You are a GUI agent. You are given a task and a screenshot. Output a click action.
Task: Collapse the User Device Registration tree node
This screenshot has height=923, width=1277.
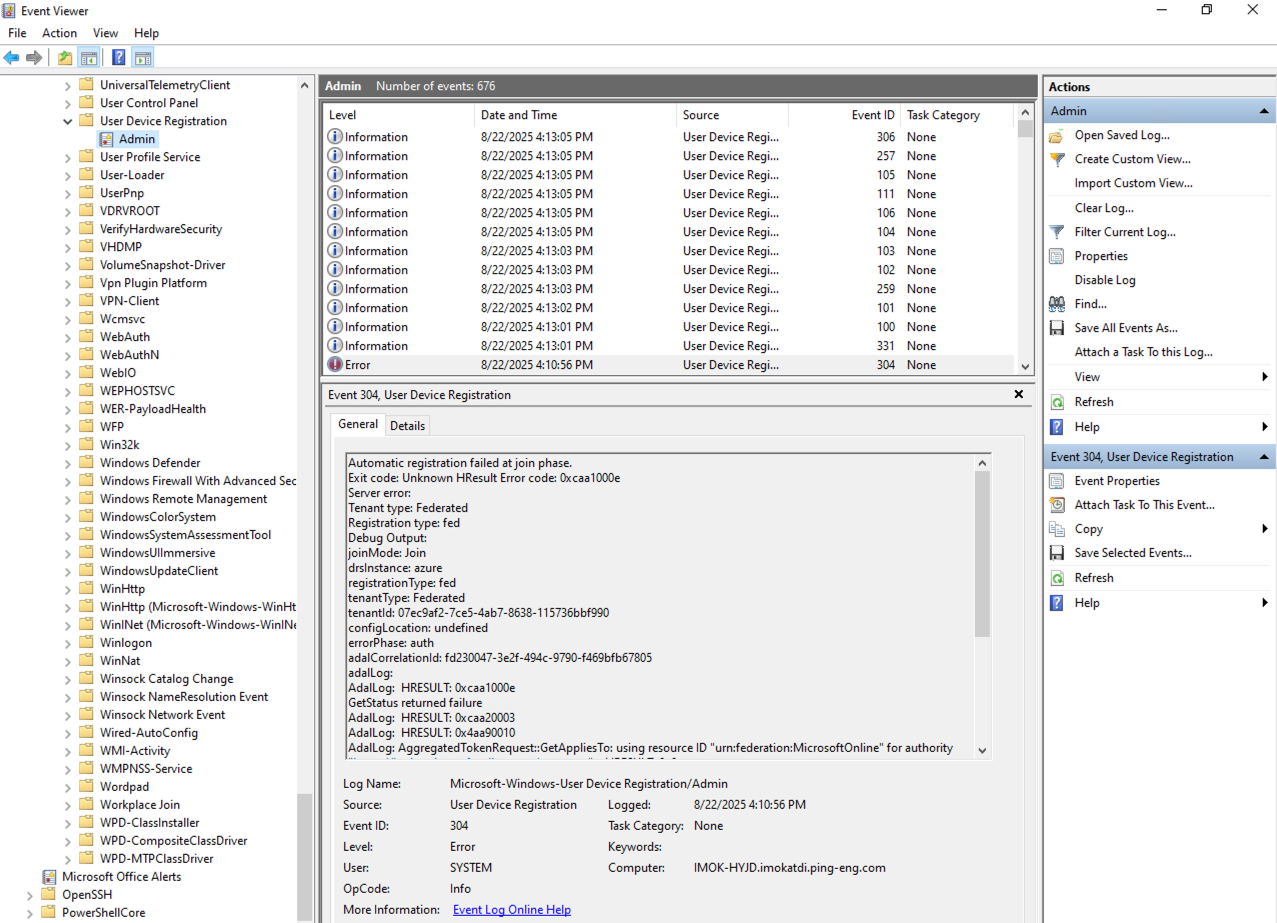[67, 121]
